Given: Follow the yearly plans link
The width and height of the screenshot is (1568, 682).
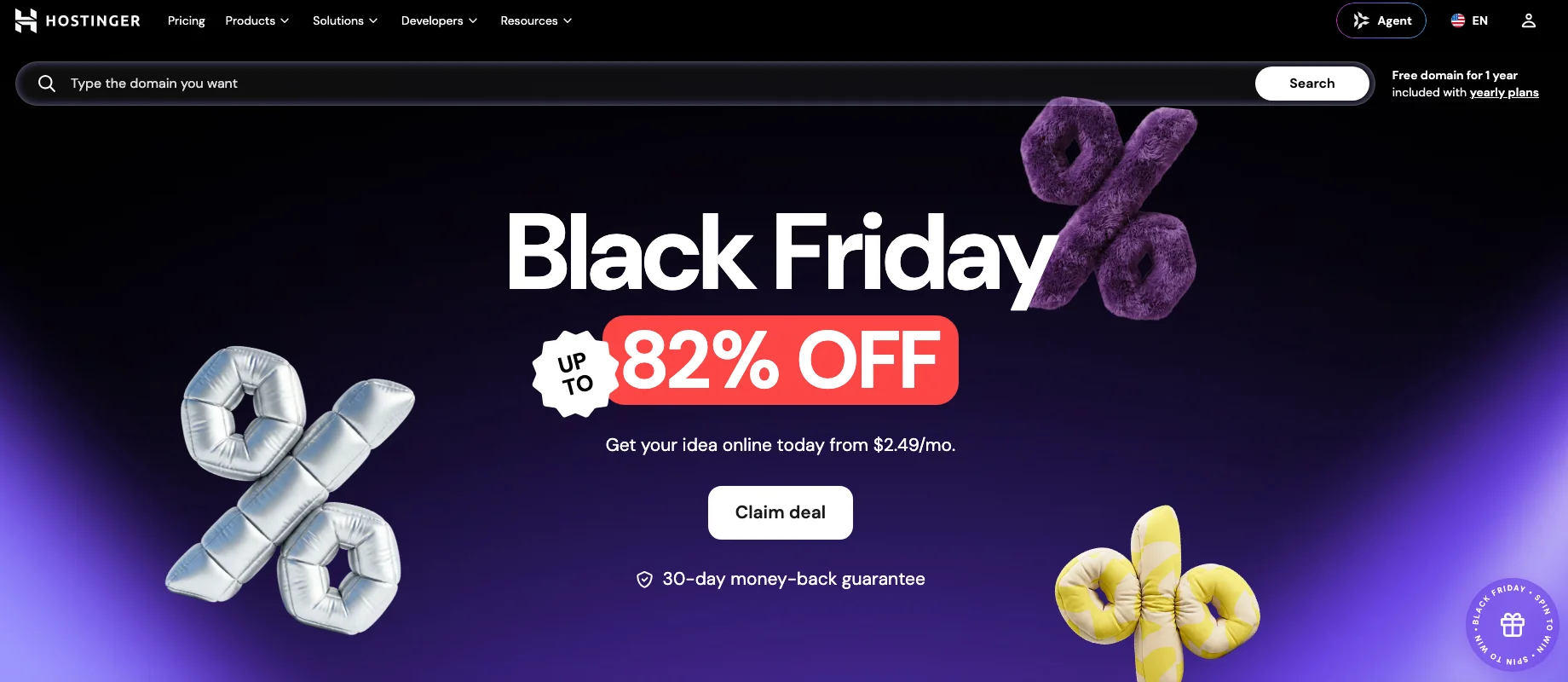Looking at the screenshot, I should [x=1504, y=92].
